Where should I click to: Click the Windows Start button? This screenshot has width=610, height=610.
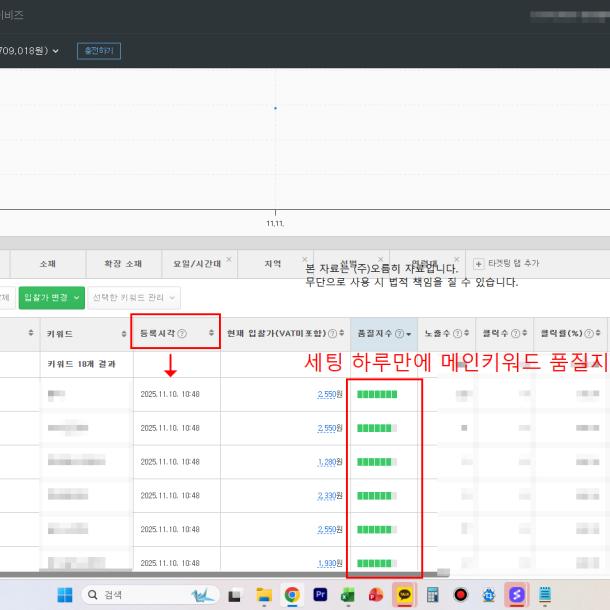[65, 595]
